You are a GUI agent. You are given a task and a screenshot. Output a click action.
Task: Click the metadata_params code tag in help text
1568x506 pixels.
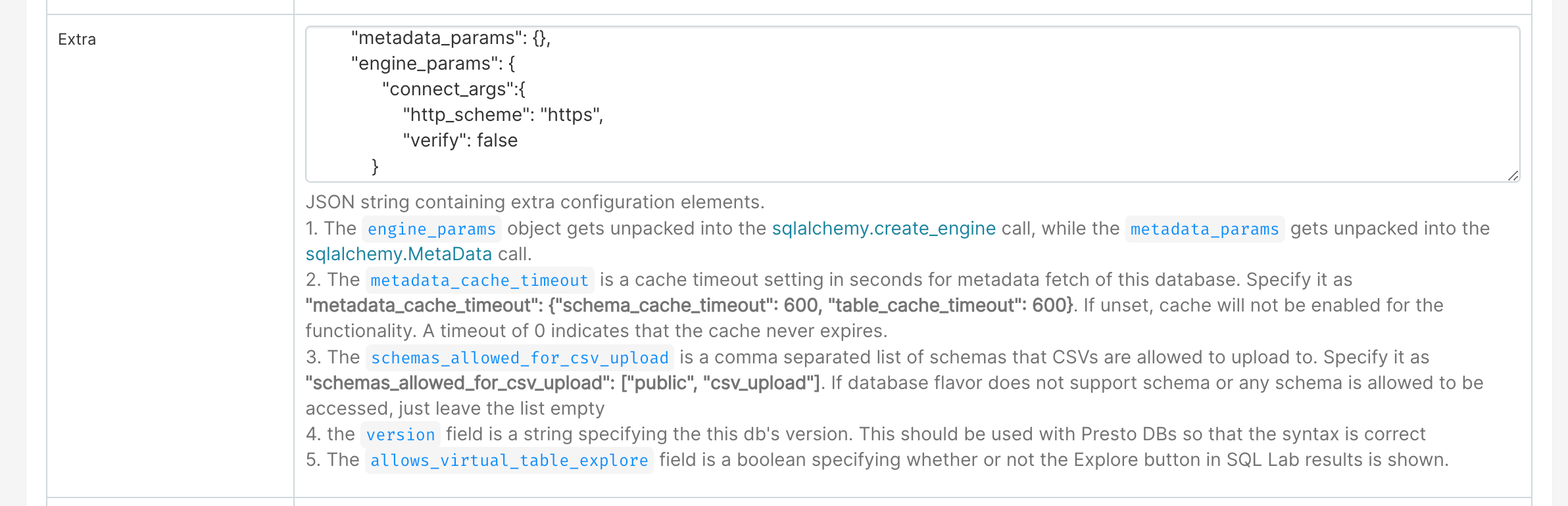(1204, 229)
